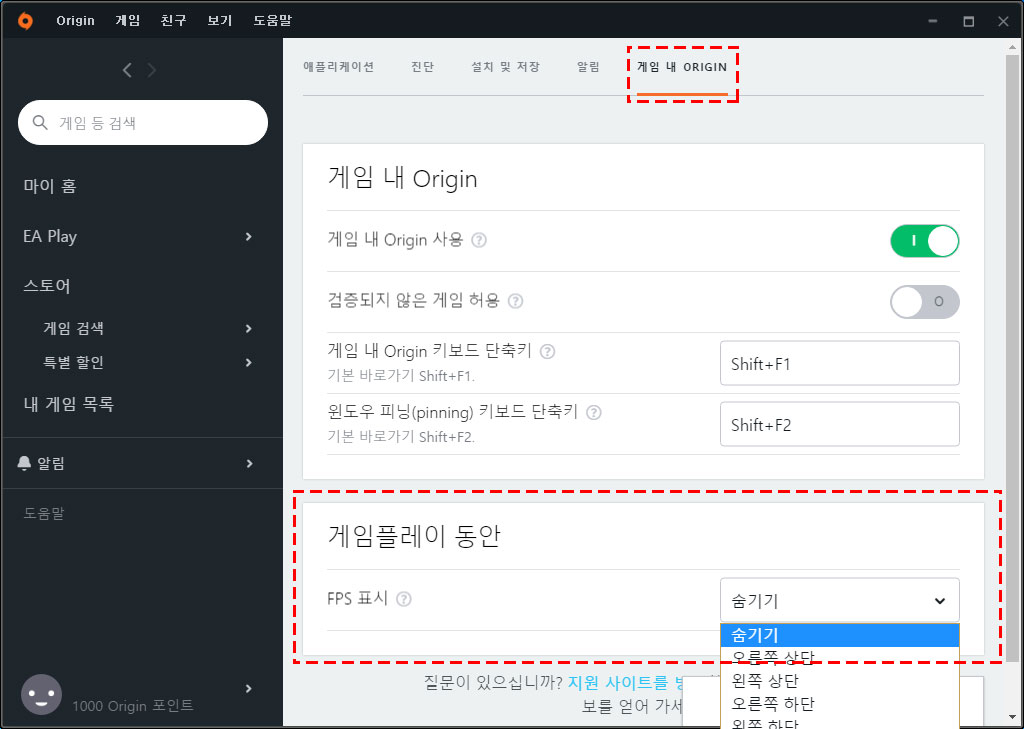Click the 기본 바로가기 Shift+F2. hint
Image resolution: width=1024 pixels, height=729 pixels.
coord(401,437)
